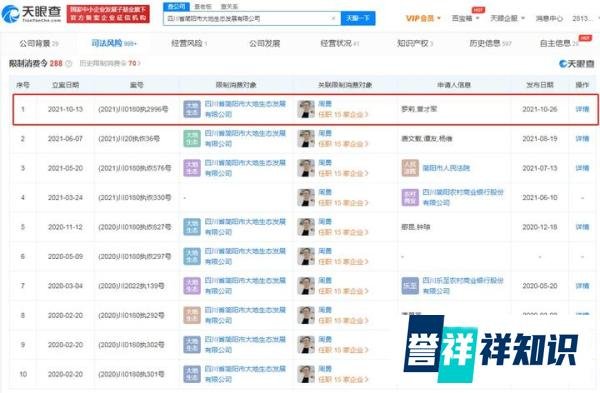Switch to the 查老板 search tab

click(x=203, y=7)
